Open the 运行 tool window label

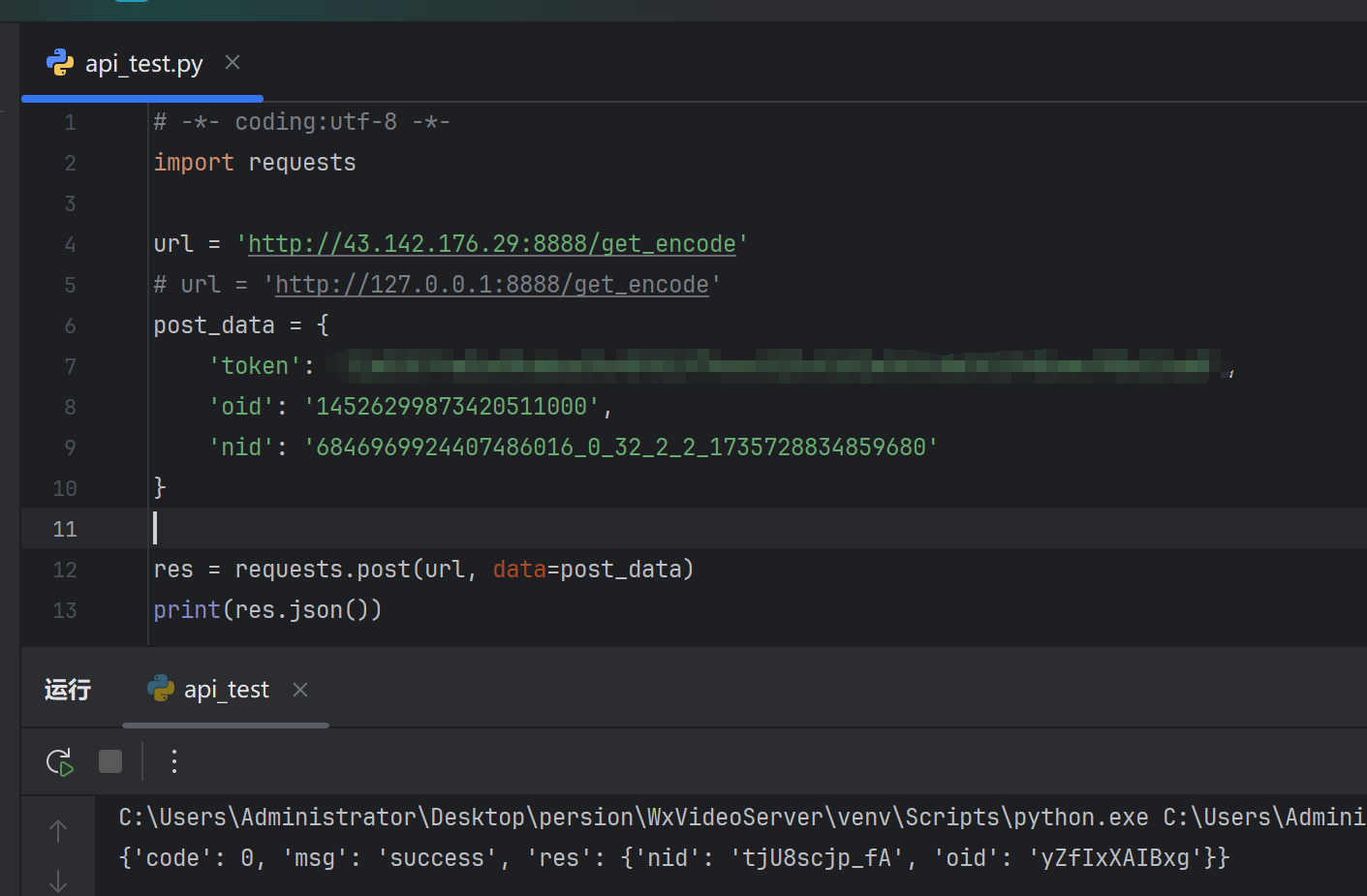(68, 690)
